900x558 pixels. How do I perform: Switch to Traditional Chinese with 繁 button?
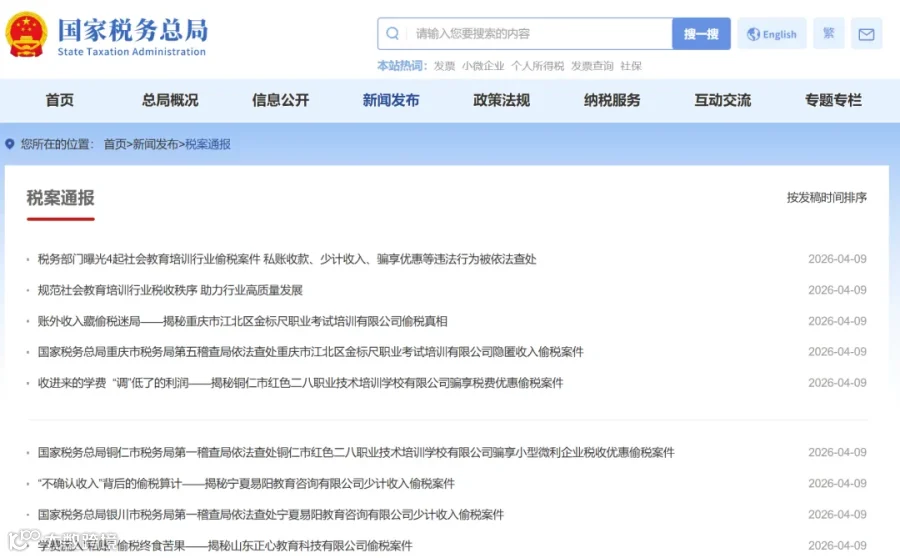828,33
